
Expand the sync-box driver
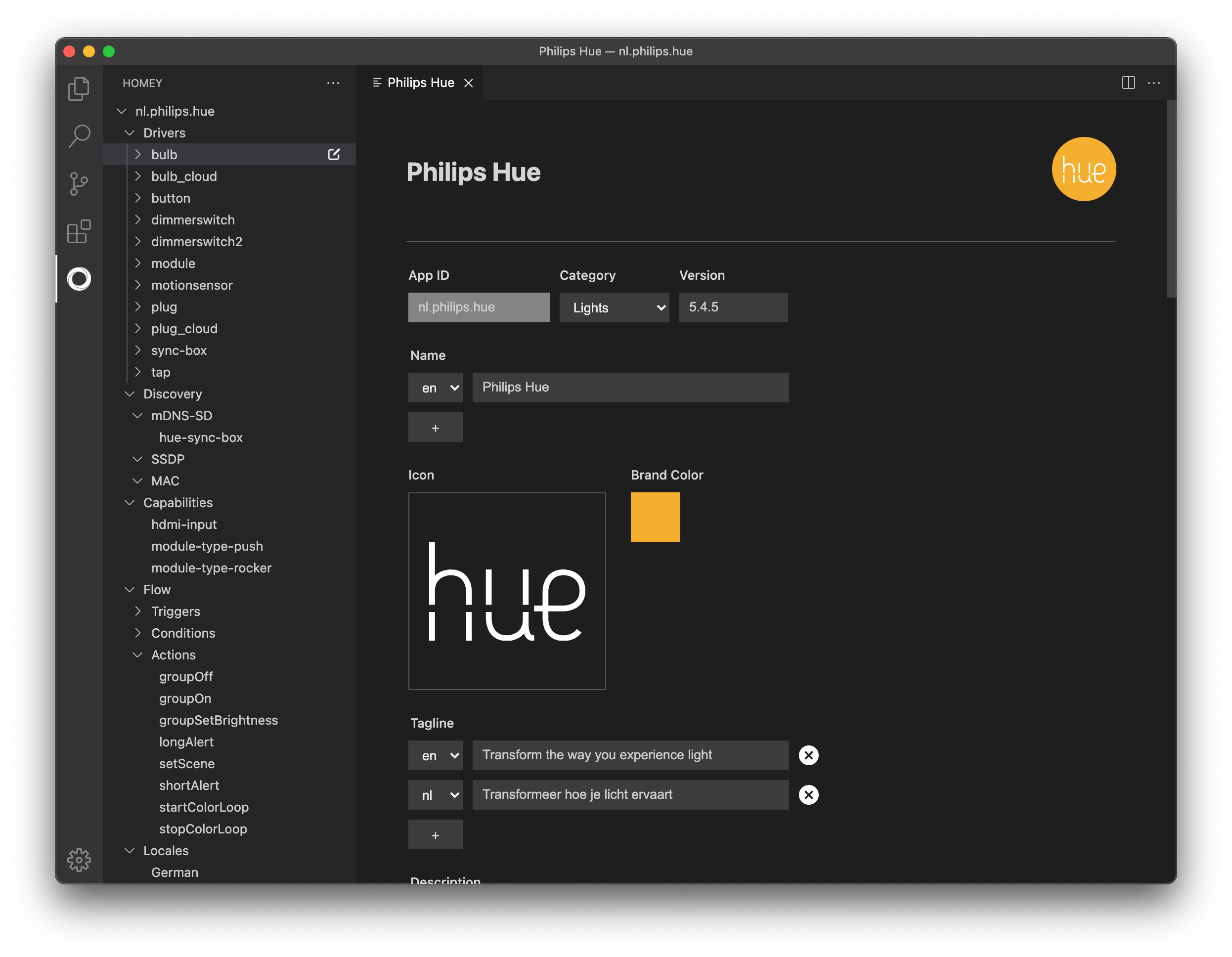coord(137,351)
